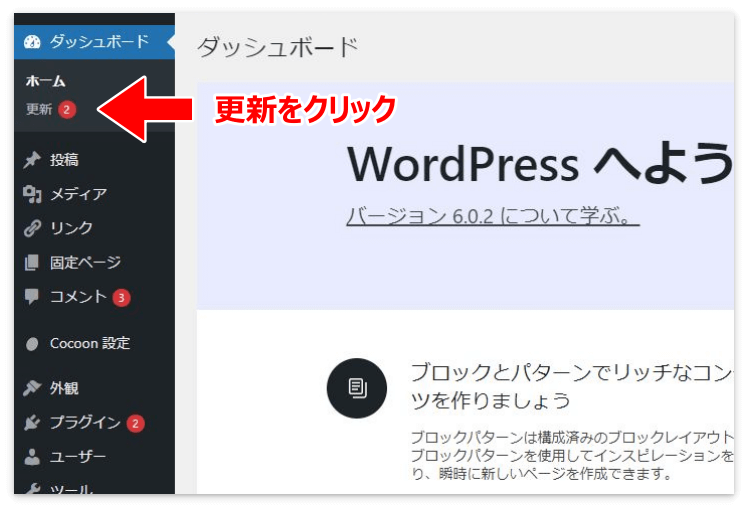Open the リンク menu
The image size is (748, 509).
pos(94,229)
